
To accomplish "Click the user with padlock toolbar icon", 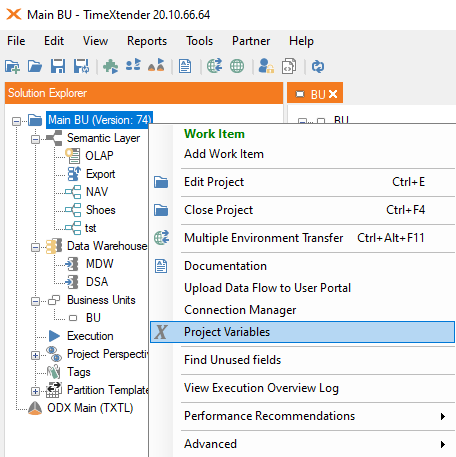I will pyautogui.click(x=266, y=66).
